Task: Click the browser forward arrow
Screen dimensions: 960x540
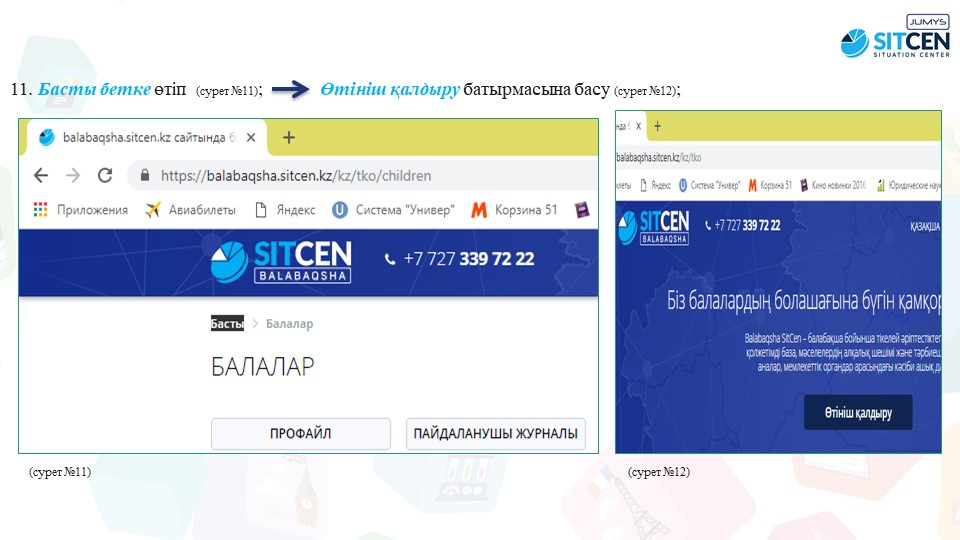Action: tap(73, 175)
